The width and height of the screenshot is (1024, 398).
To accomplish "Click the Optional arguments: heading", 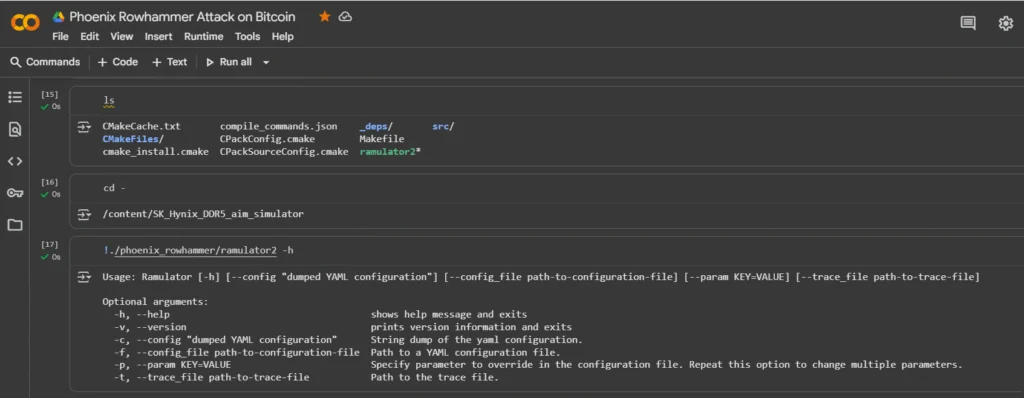I will pyautogui.click(x=155, y=302).
